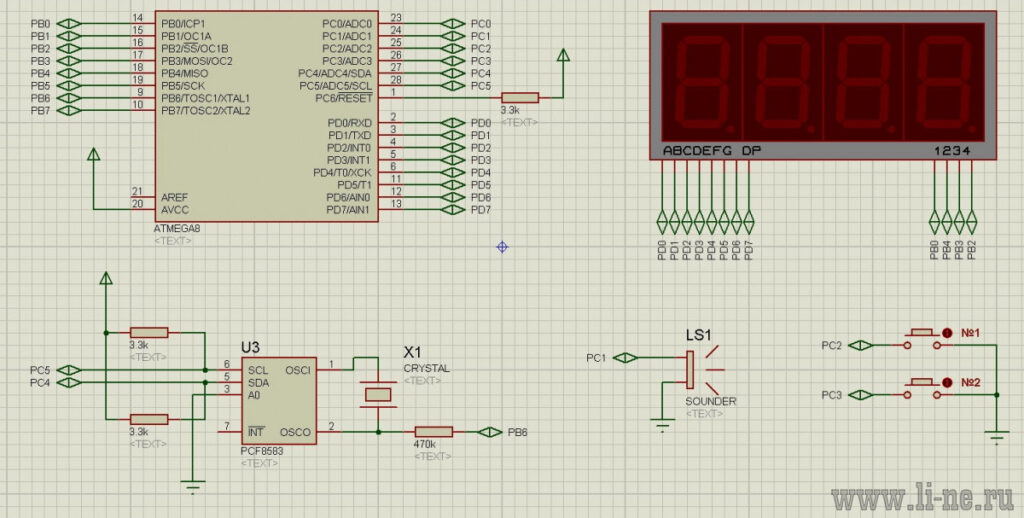Click the SOUNDER value label
1024x518 pixels.
711,401
